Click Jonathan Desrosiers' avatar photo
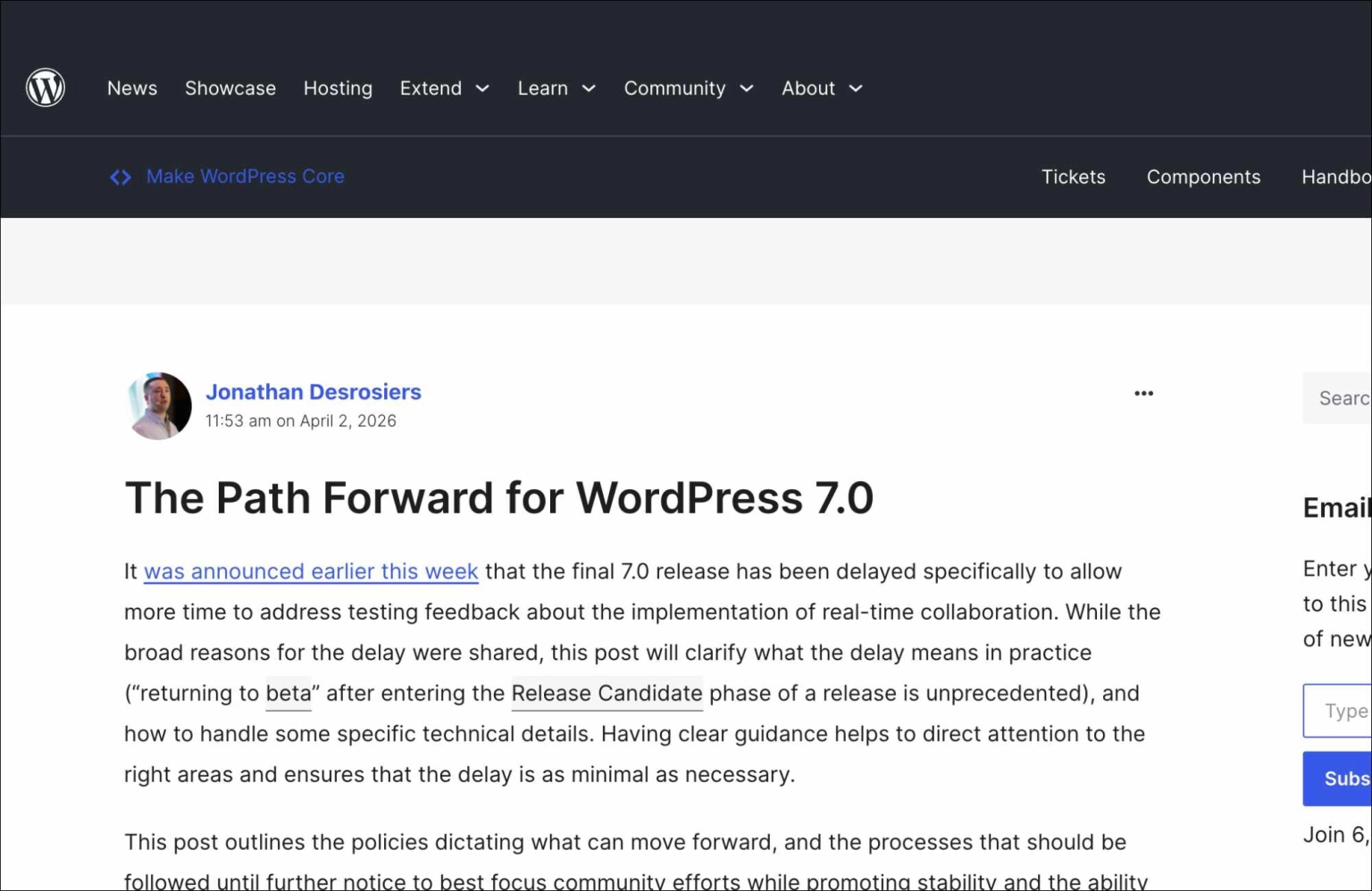 pyautogui.click(x=159, y=406)
